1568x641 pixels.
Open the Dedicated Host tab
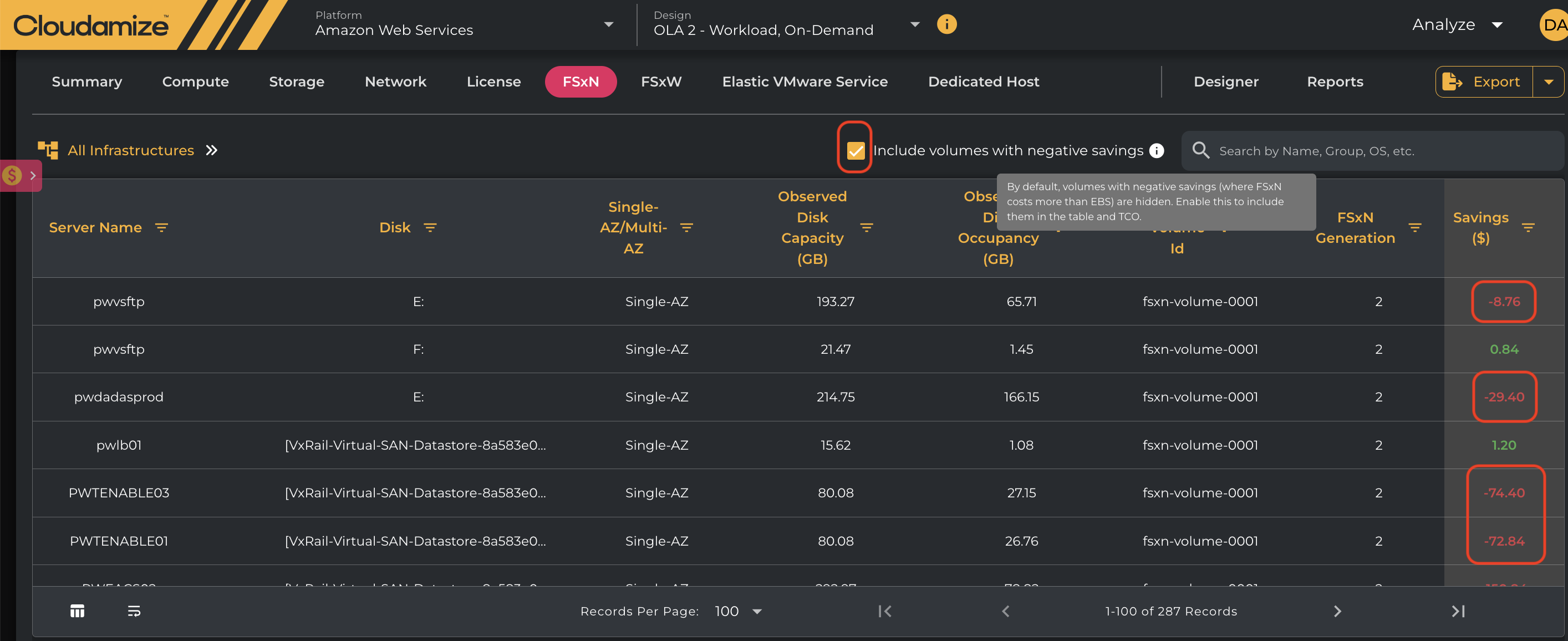(x=984, y=82)
